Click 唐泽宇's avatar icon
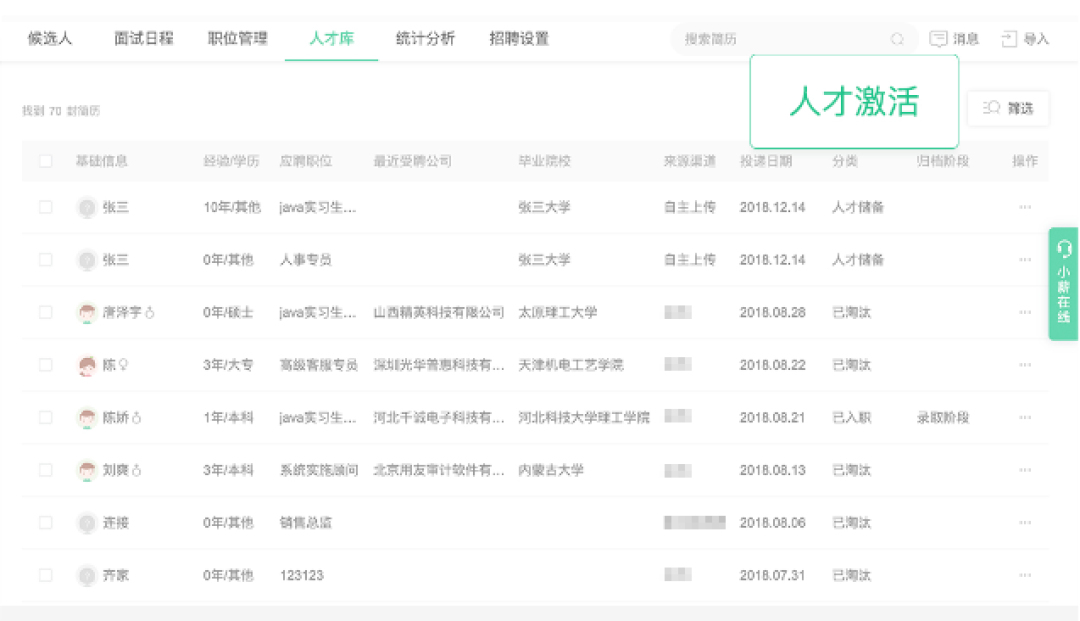 pyautogui.click(x=87, y=313)
